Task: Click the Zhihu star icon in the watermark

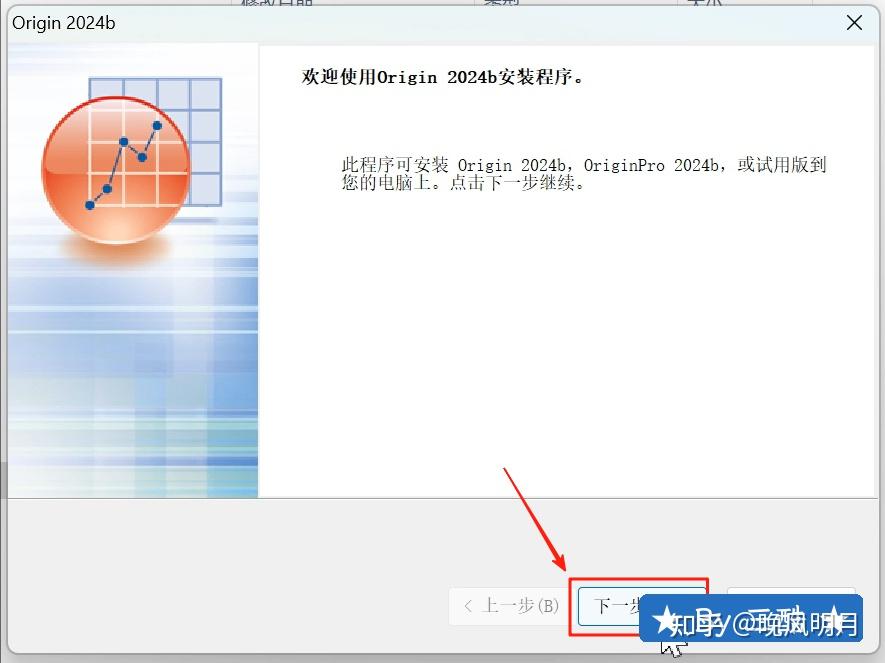Action: pos(664,620)
